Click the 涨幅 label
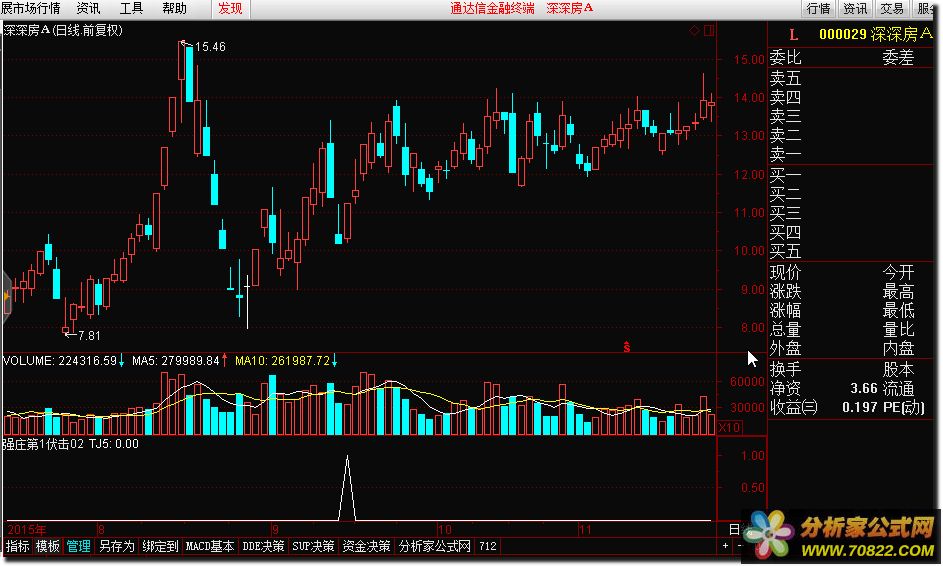This screenshot has width=943, height=566. (785, 310)
